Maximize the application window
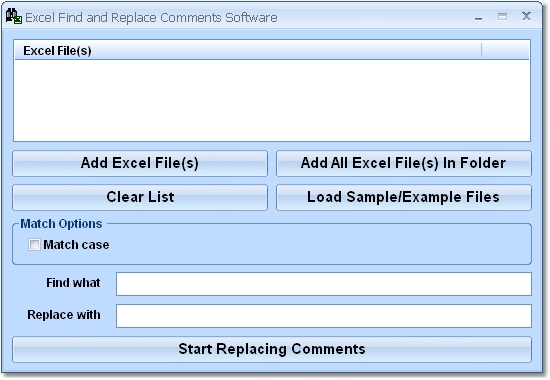The height and width of the screenshot is (380, 550). [x=502, y=16]
